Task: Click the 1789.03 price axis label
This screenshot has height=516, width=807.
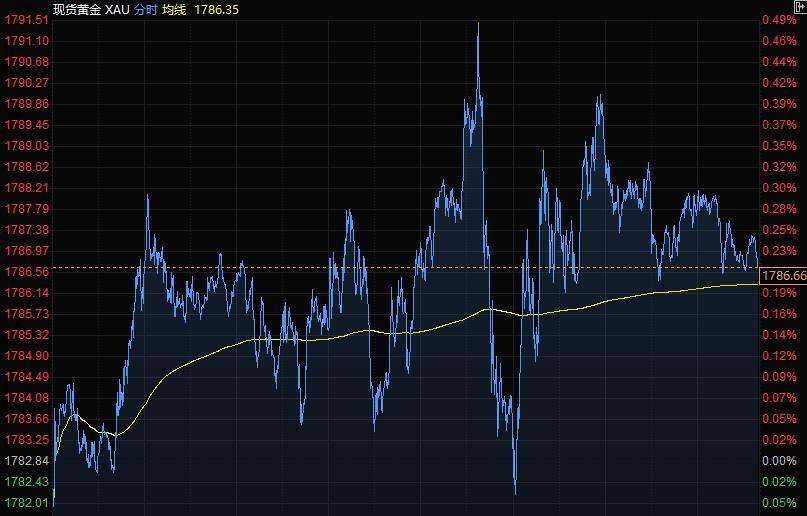Action: tap(27, 146)
